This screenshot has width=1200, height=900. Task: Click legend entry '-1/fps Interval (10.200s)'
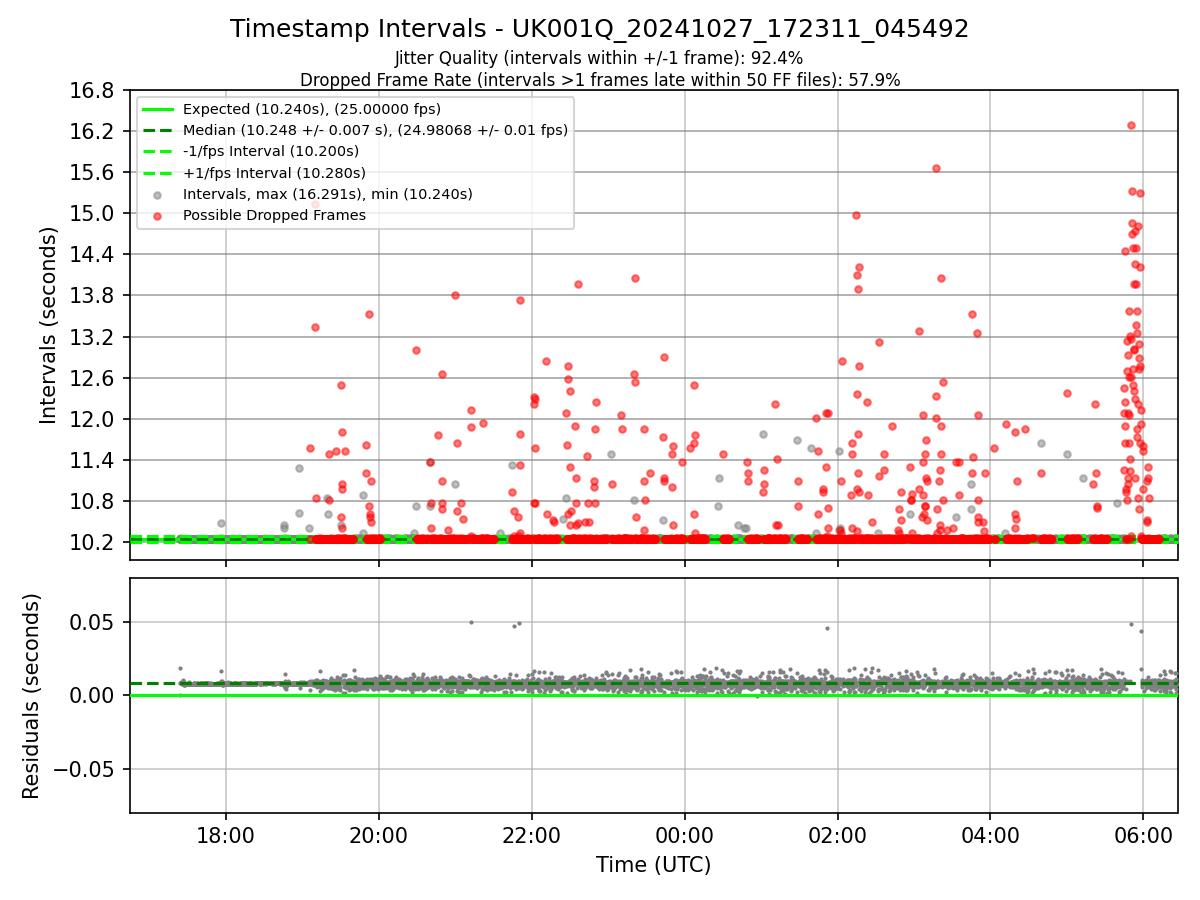point(270,151)
